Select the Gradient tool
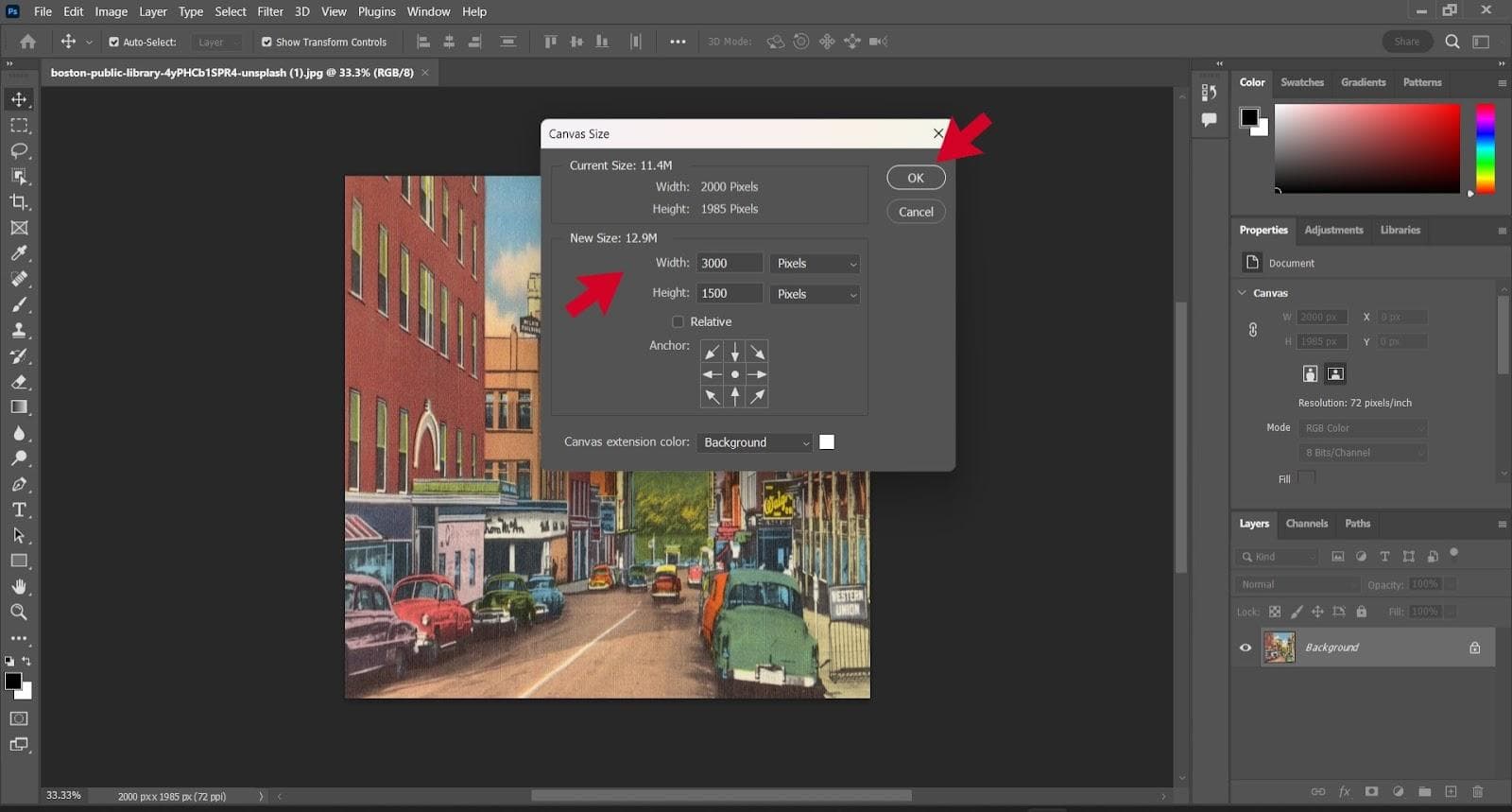The height and width of the screenshot is (812, 1512). (19, 407)
